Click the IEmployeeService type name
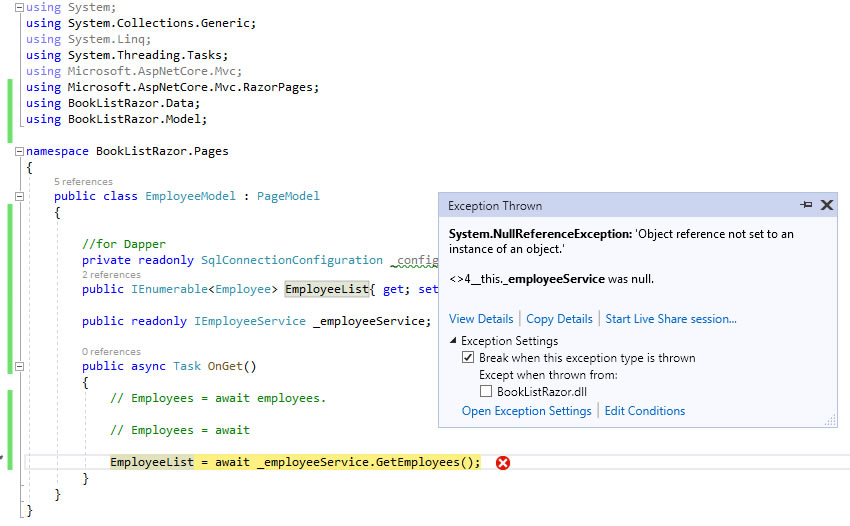The image size is (850, 526). 250,322
